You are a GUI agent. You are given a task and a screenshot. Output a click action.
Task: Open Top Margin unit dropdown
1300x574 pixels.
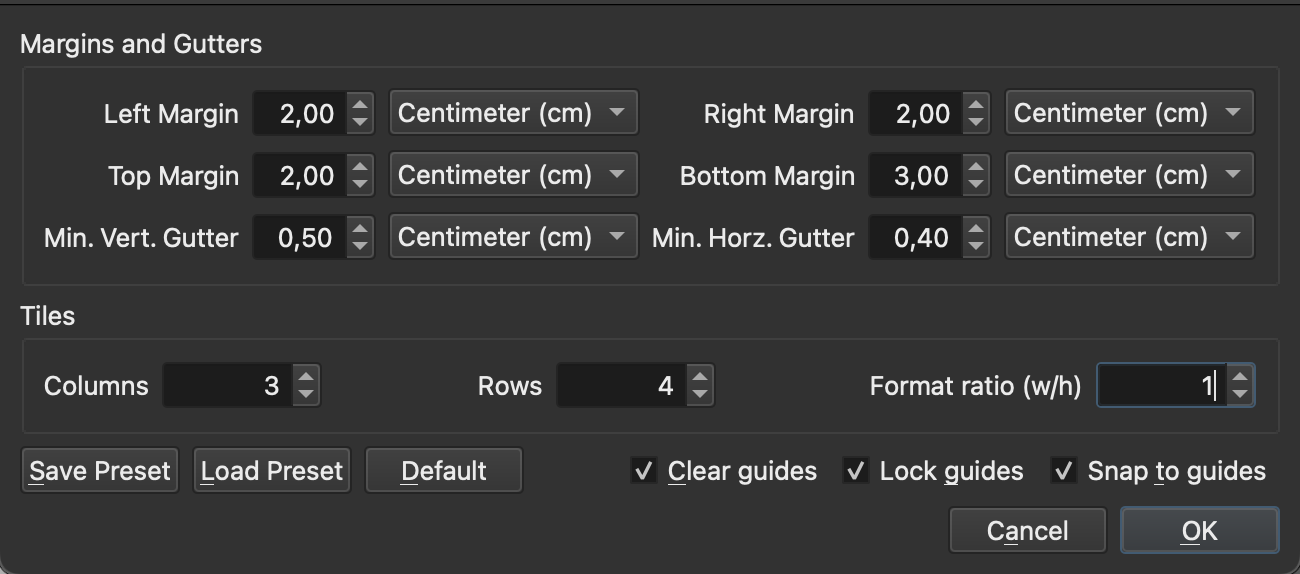[513, 175]
